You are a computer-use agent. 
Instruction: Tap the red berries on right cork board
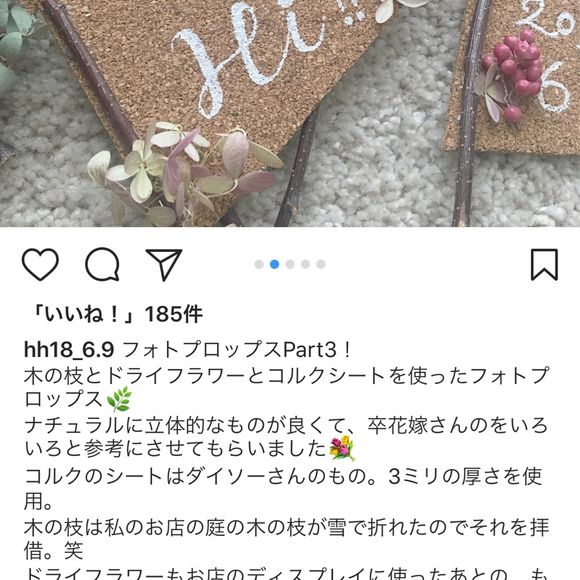pos(514,74)
